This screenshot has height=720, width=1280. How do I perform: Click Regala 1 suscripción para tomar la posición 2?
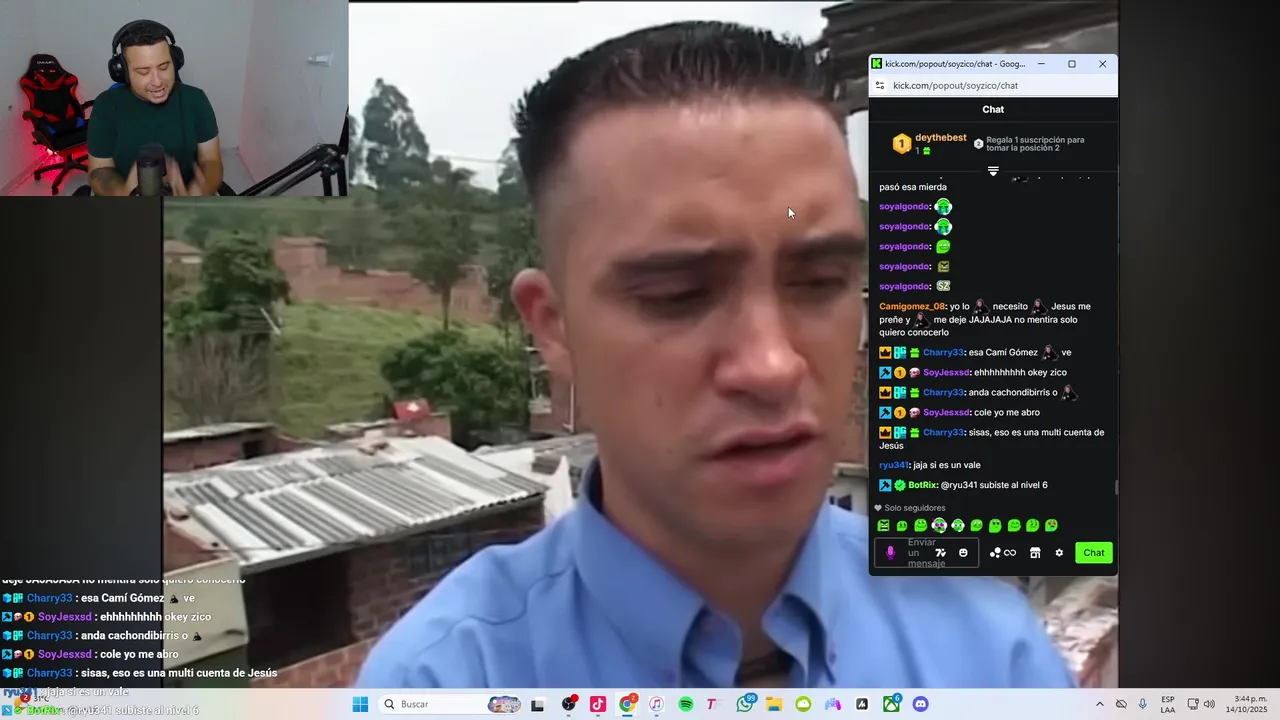[x=1030, y=144]
